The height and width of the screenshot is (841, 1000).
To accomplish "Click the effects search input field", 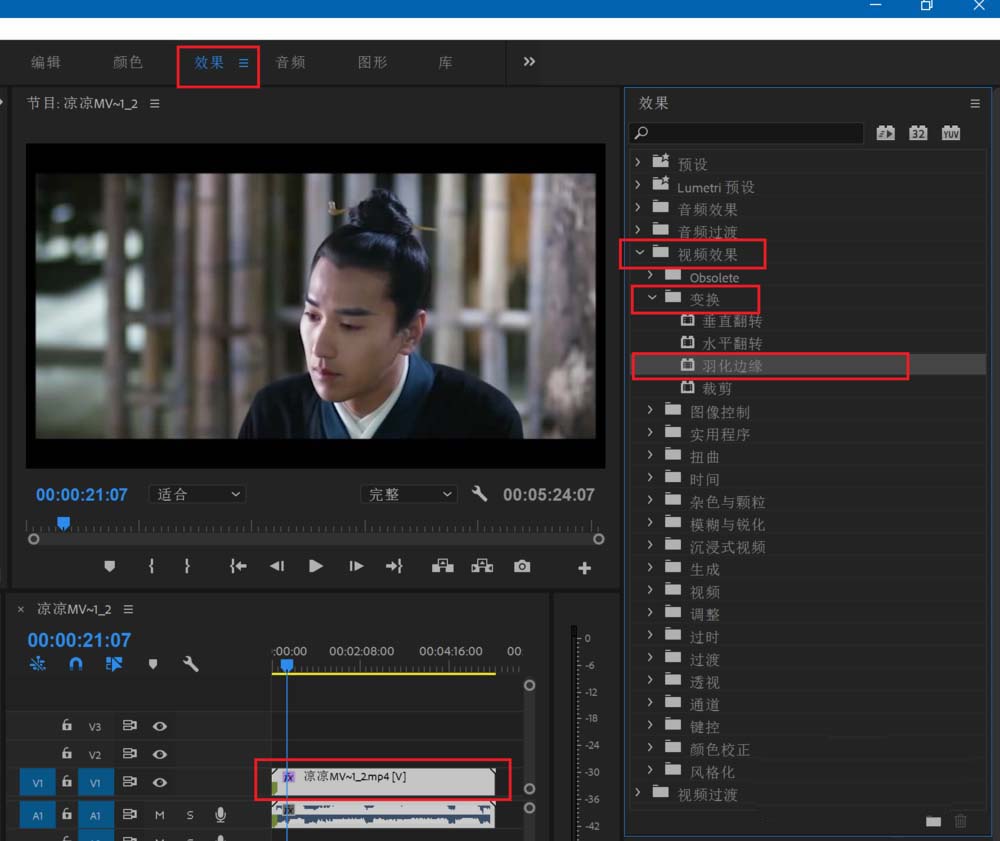I will tap(745, 132).
